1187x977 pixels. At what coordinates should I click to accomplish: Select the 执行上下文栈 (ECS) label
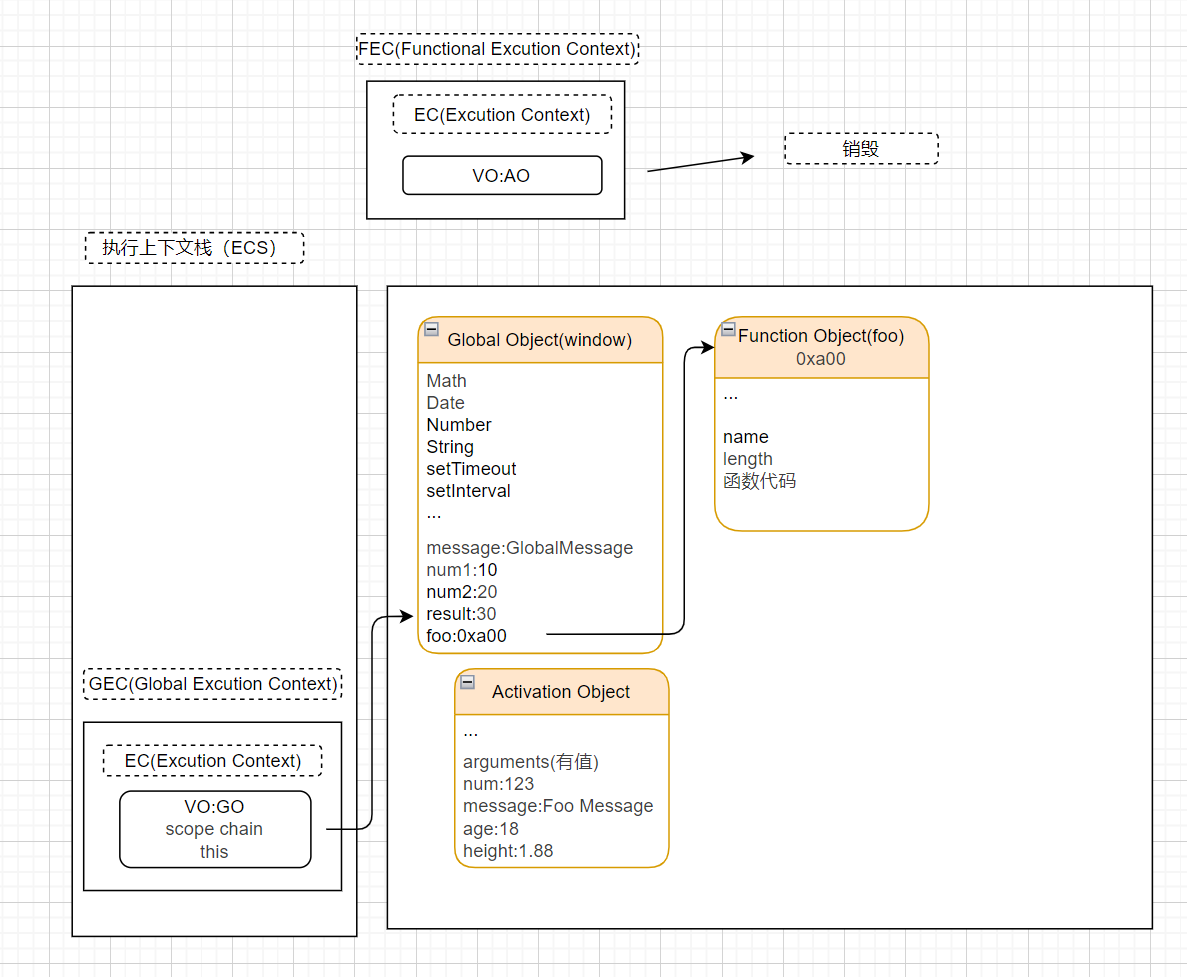(x=195, y=247)
